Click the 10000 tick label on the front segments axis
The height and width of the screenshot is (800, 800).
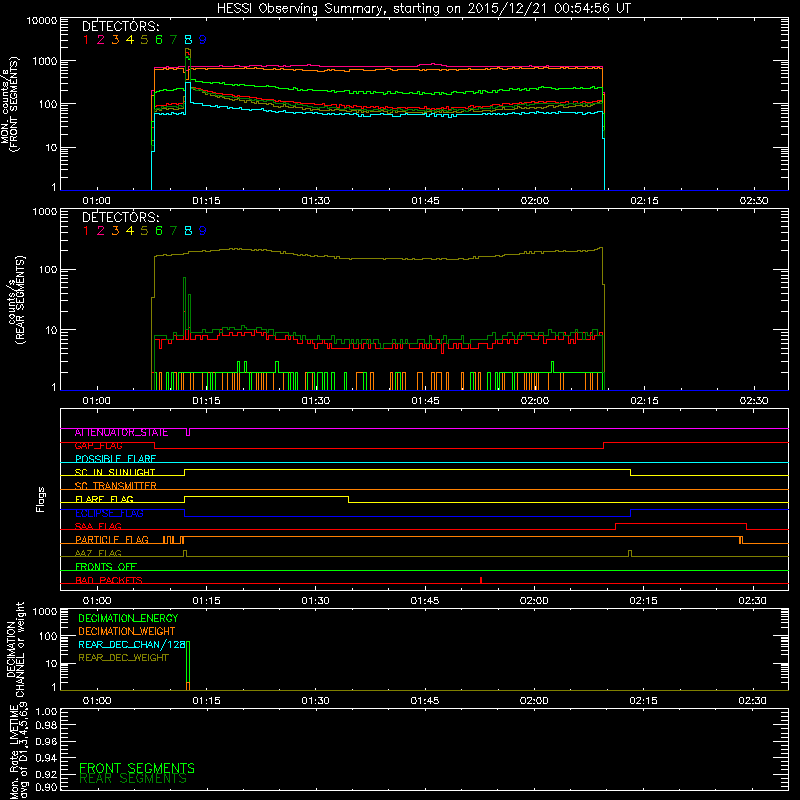point(42,21)
